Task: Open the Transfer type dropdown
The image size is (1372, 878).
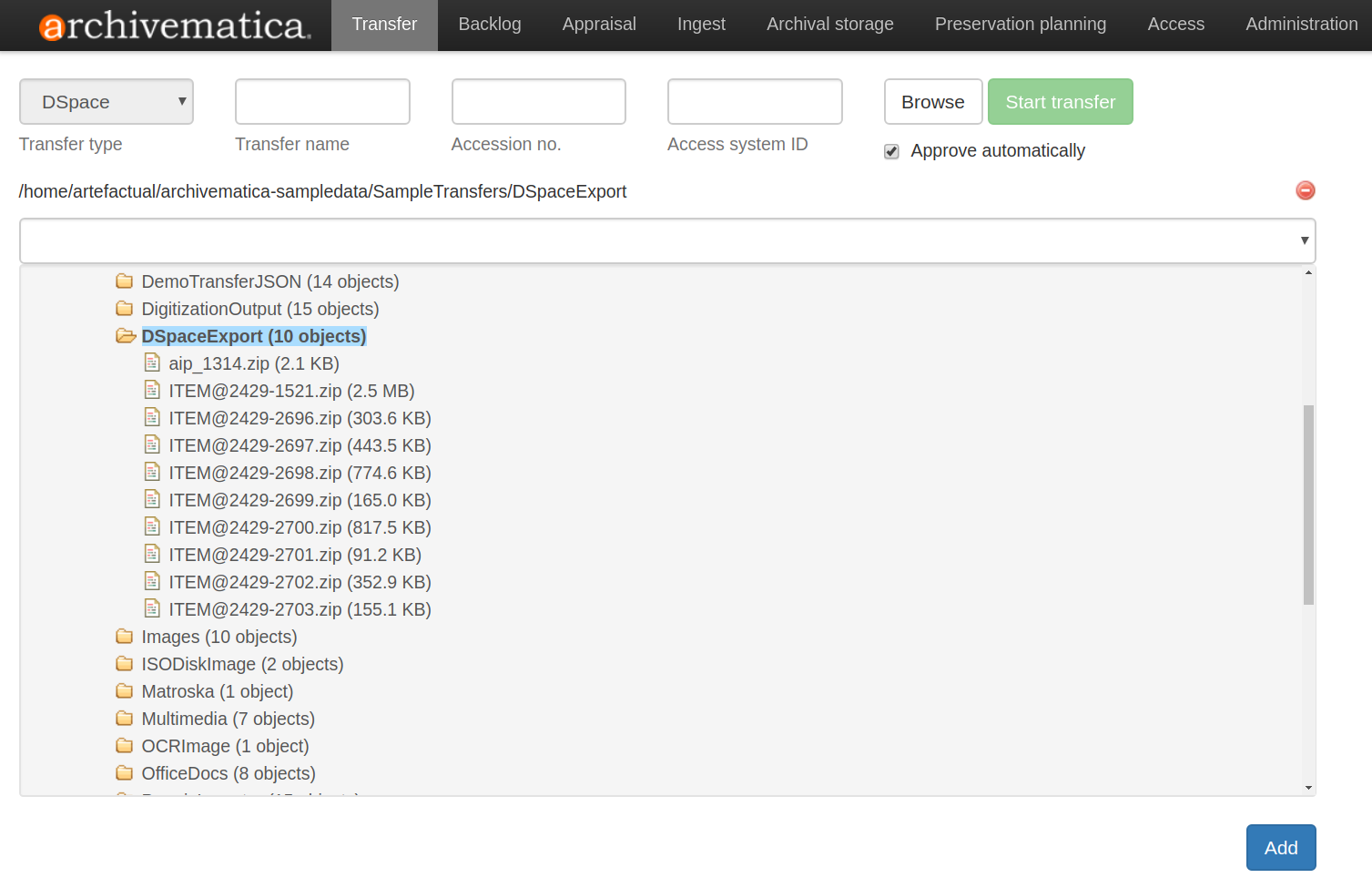Action: (x=106, y=101)
